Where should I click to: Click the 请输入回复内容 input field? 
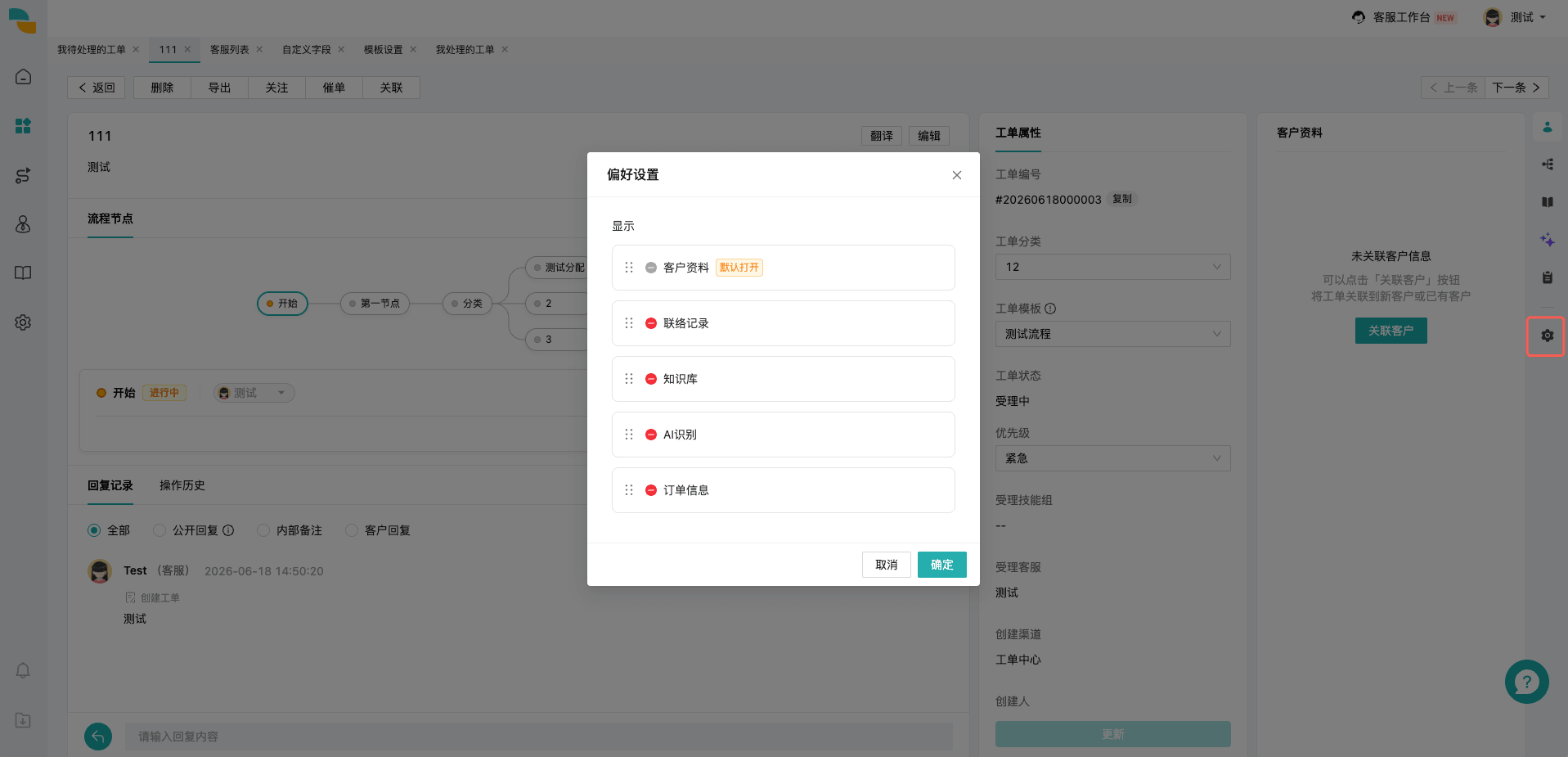point(538,737)
